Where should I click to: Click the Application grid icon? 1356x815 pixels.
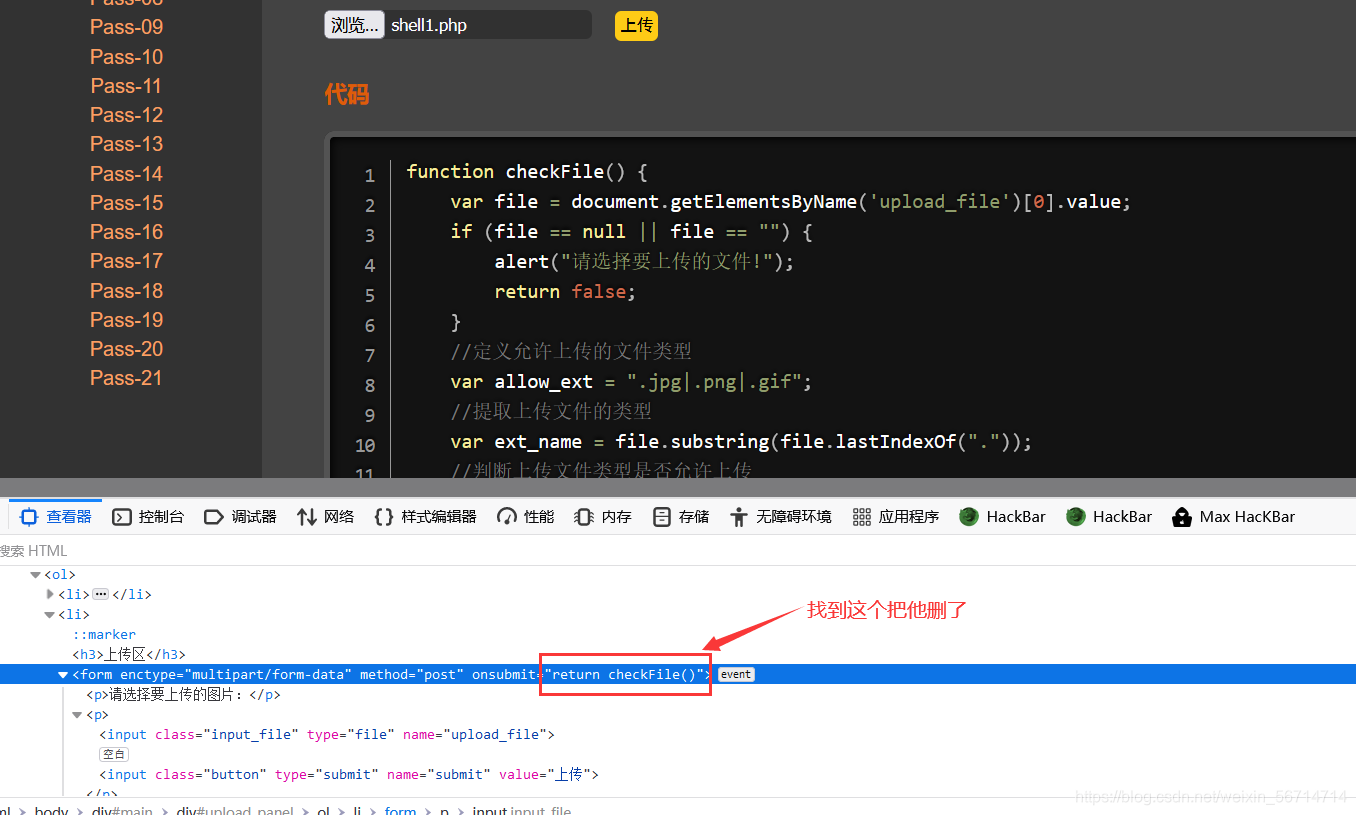click(862, 517)
